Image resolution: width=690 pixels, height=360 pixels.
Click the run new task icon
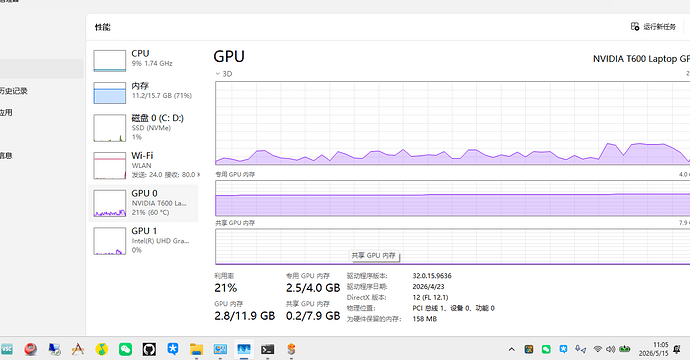pyautogui.click(x=635, y=27)
